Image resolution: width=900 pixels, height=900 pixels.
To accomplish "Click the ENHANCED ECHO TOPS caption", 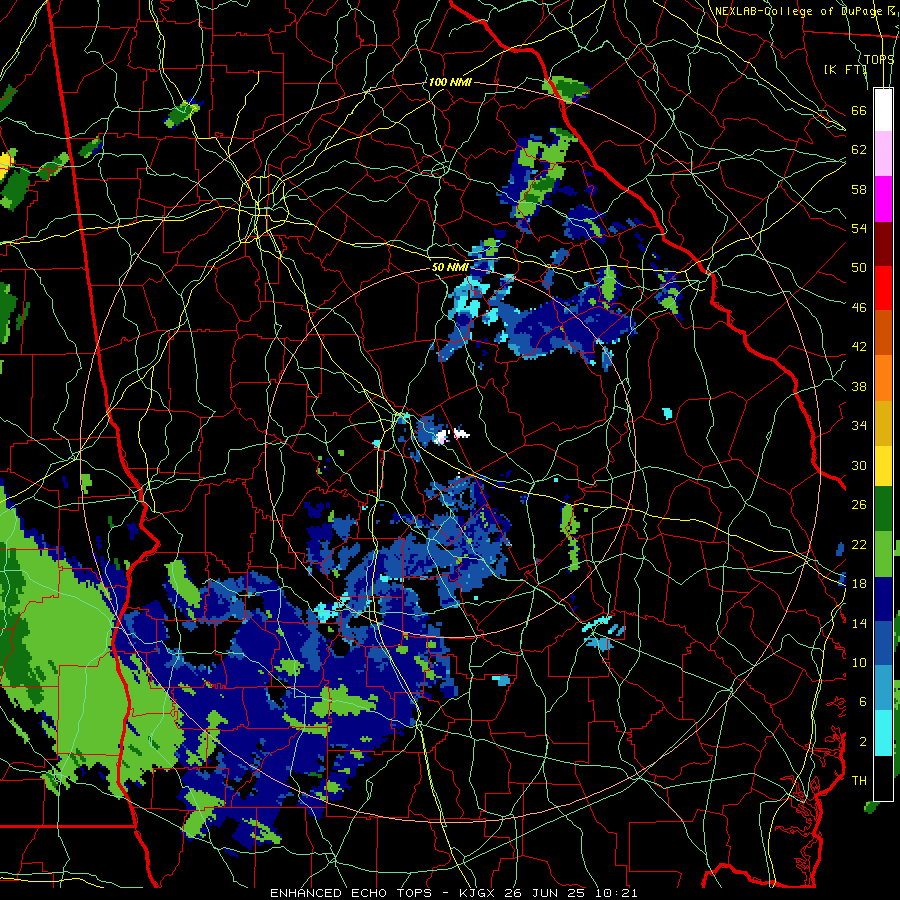I will (x=350, y=893).
